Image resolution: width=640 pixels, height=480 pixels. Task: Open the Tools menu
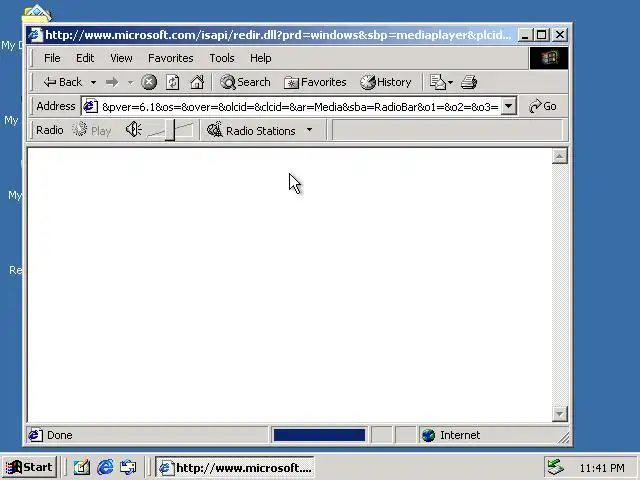click(222, 58)
